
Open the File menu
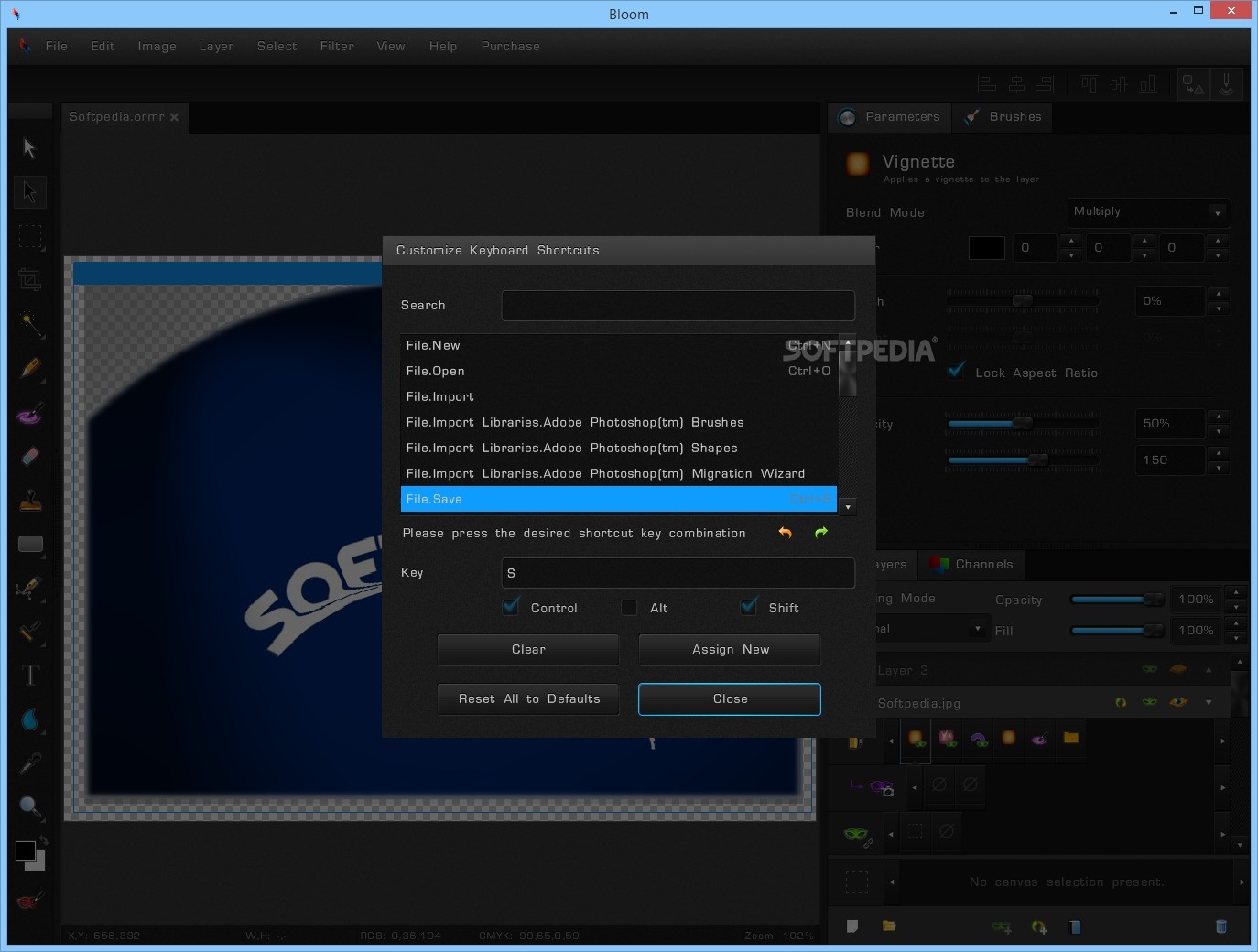click(x=57, y=46)
